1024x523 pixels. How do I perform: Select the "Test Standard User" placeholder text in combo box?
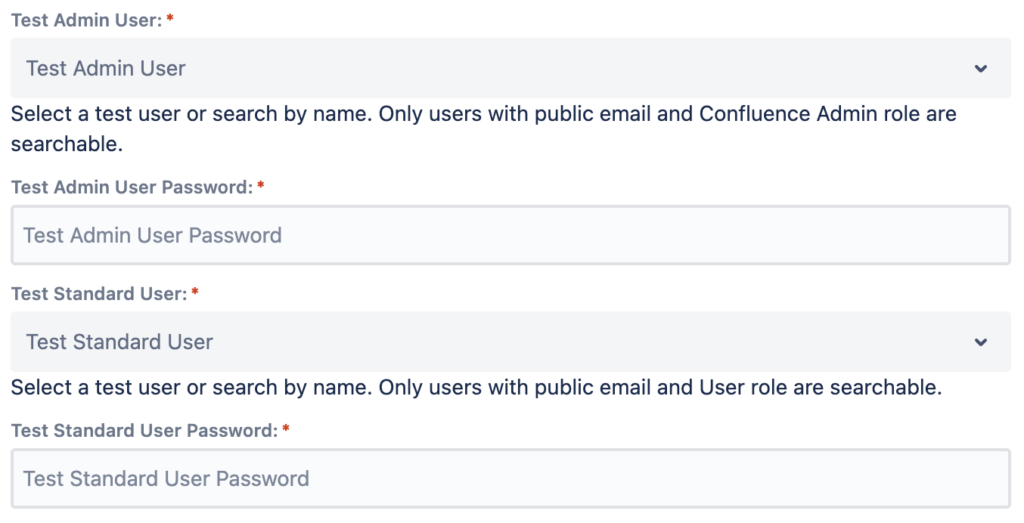pos(120,341)
